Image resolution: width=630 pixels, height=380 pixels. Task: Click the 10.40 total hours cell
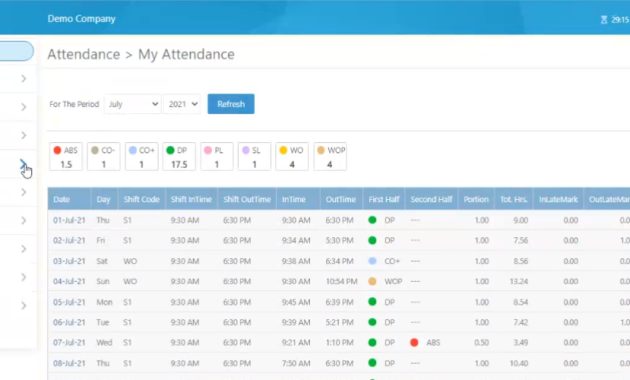coord(519,363)
